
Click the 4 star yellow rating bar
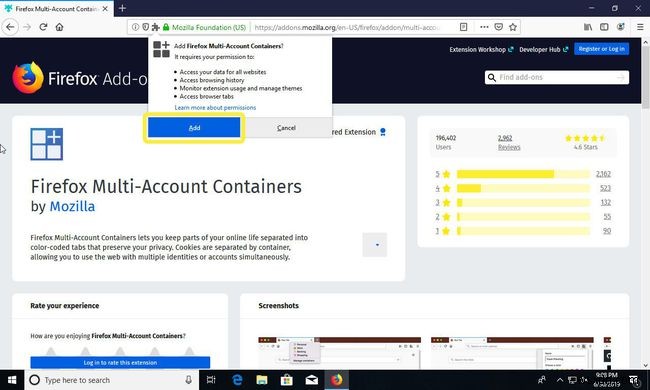523,188
